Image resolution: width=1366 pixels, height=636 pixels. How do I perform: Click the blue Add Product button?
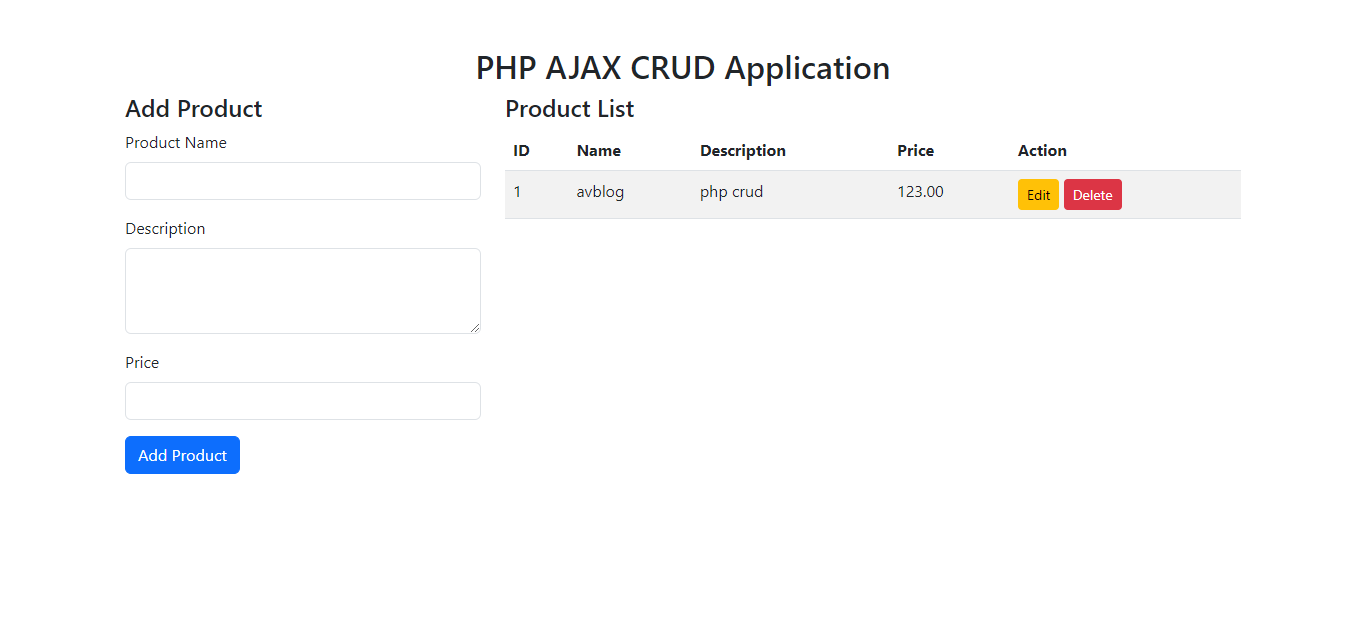(x=182, y=455)
